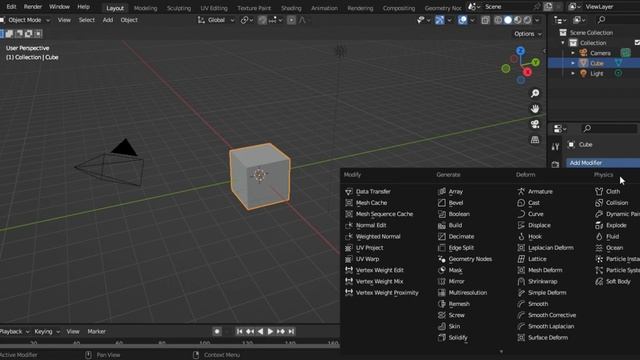640x360 pixels.
Task: Toggle viewport gizmos button
Action: pos(439,20)
